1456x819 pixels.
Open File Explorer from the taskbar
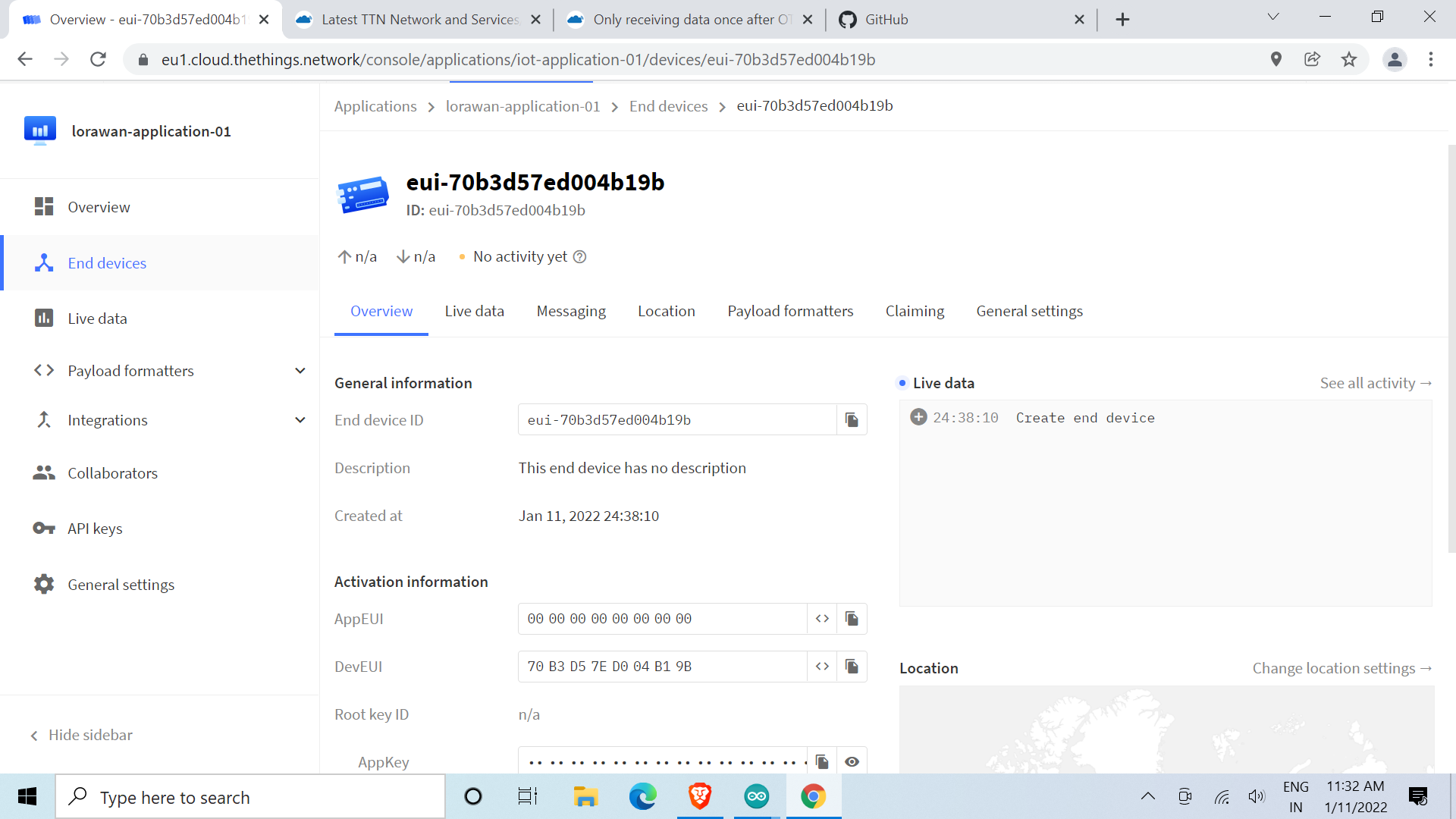585,796
